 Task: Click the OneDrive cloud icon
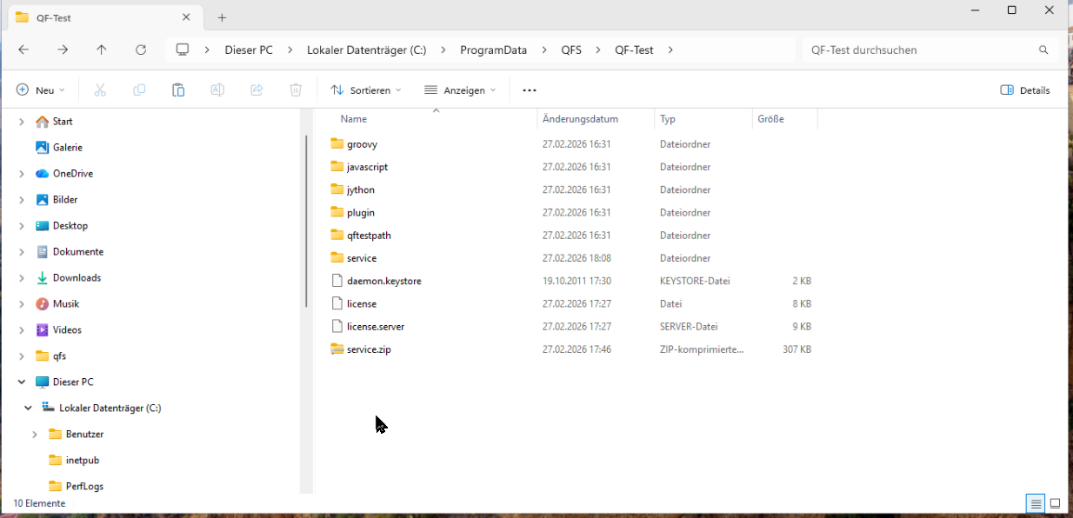(x=42, y=173)
